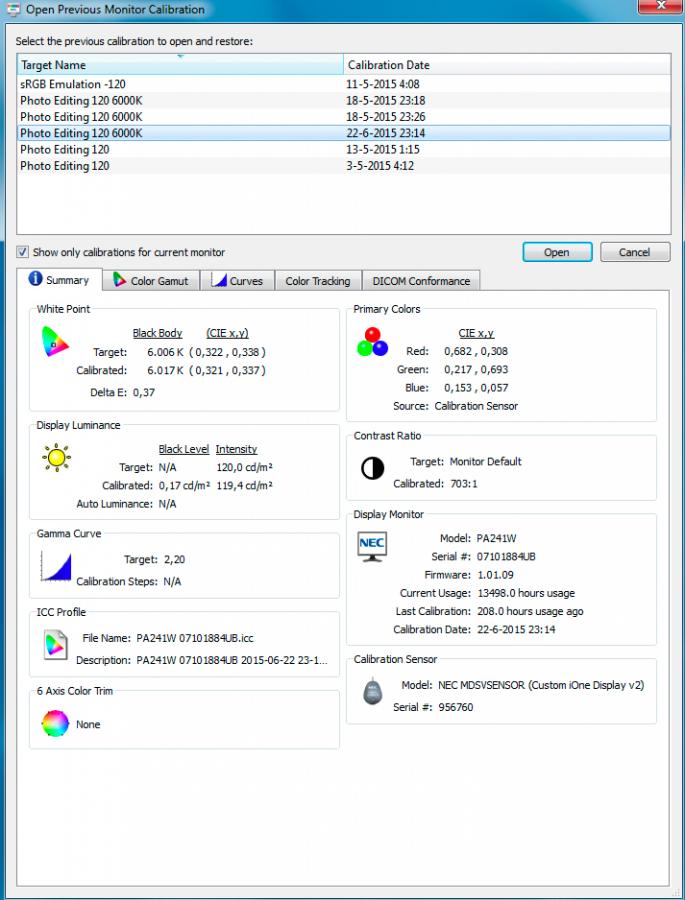
Task: Click the (CIE x,y) white point heading
Action: 227,333
